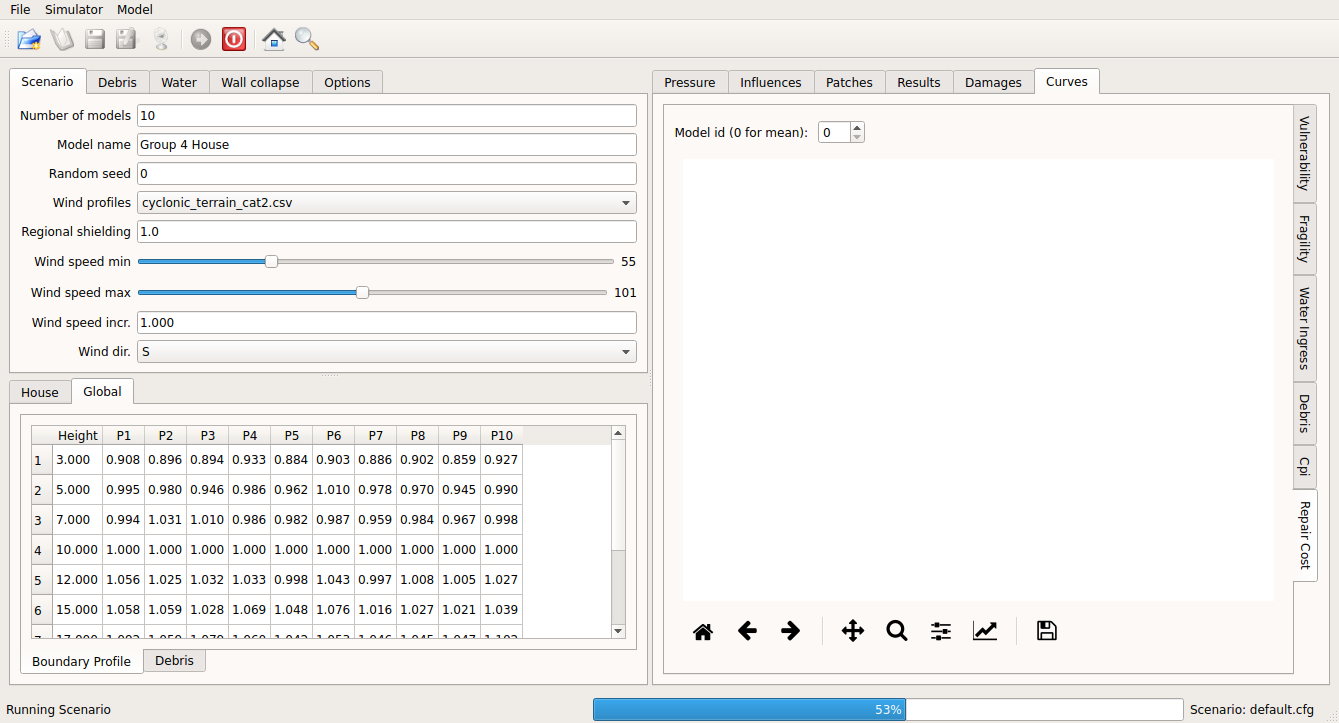
Task: Click the P5 column header
Action: click(x=291, y=435)
